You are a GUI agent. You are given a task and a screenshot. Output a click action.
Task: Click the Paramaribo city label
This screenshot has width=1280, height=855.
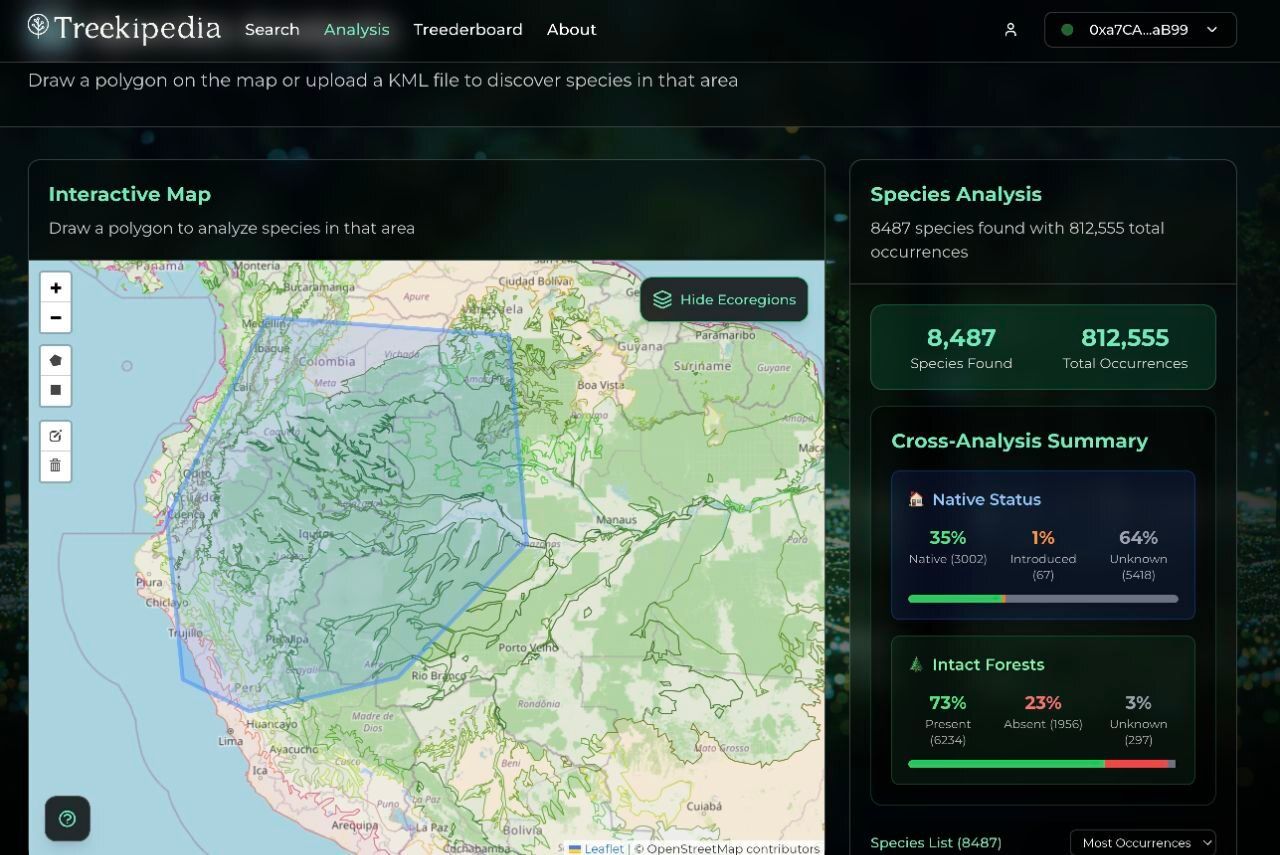click(x=725, y=336)
